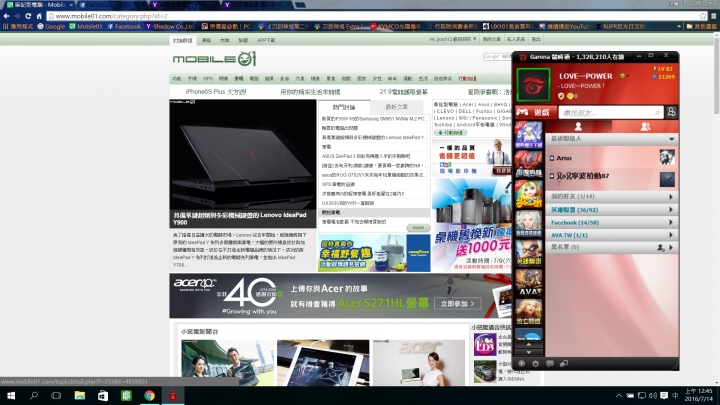Click the Mobile01 logo

pyautogui.click(x=214, y=59)
